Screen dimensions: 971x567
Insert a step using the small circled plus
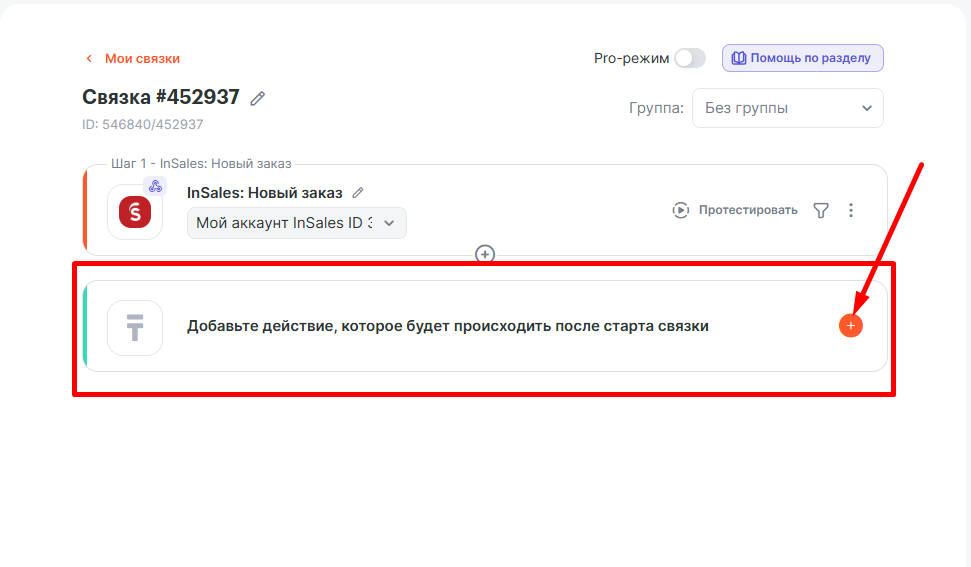coord(485,255)
